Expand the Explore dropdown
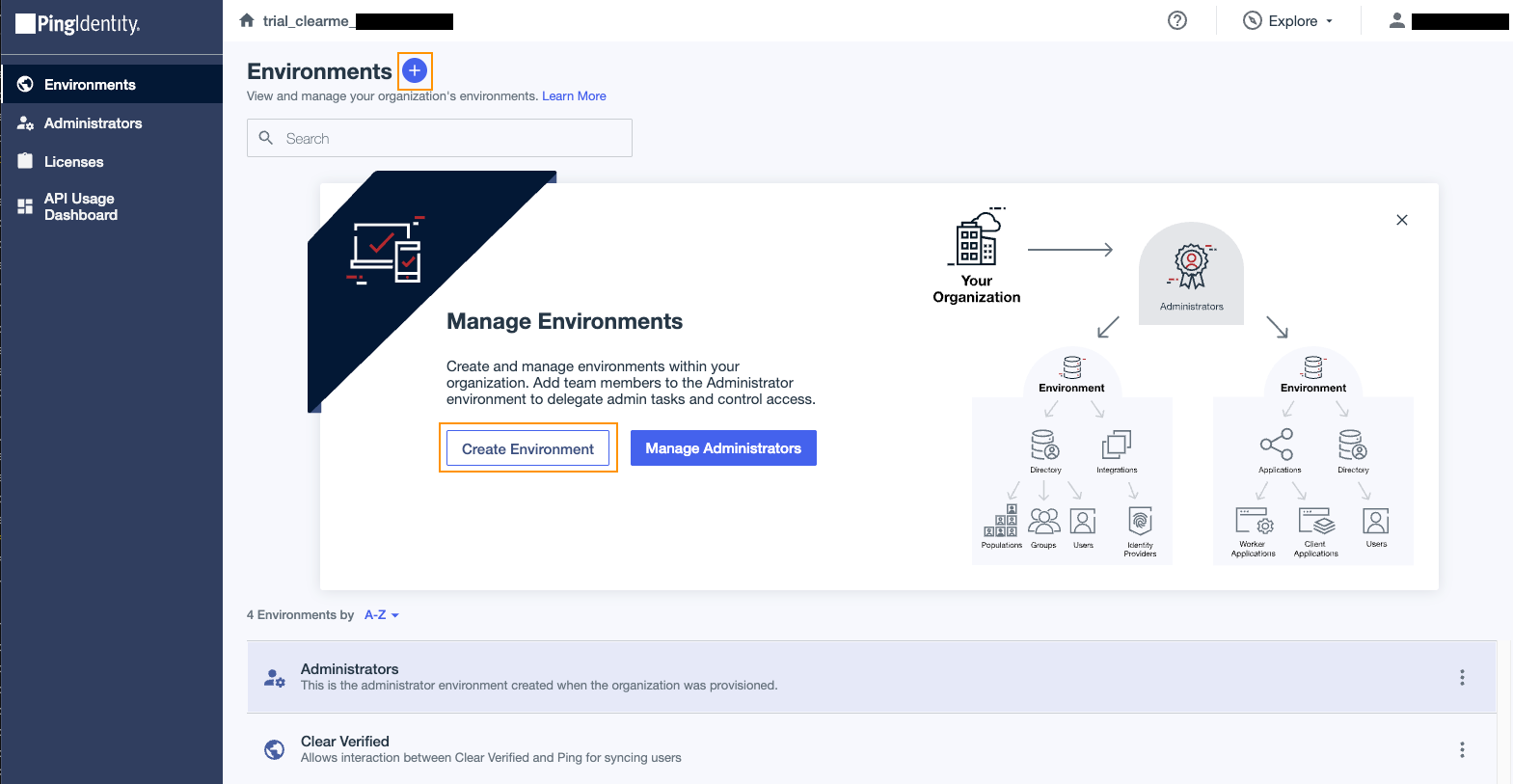This screenshot has width=1513, height=784. tap(1288, 20)
